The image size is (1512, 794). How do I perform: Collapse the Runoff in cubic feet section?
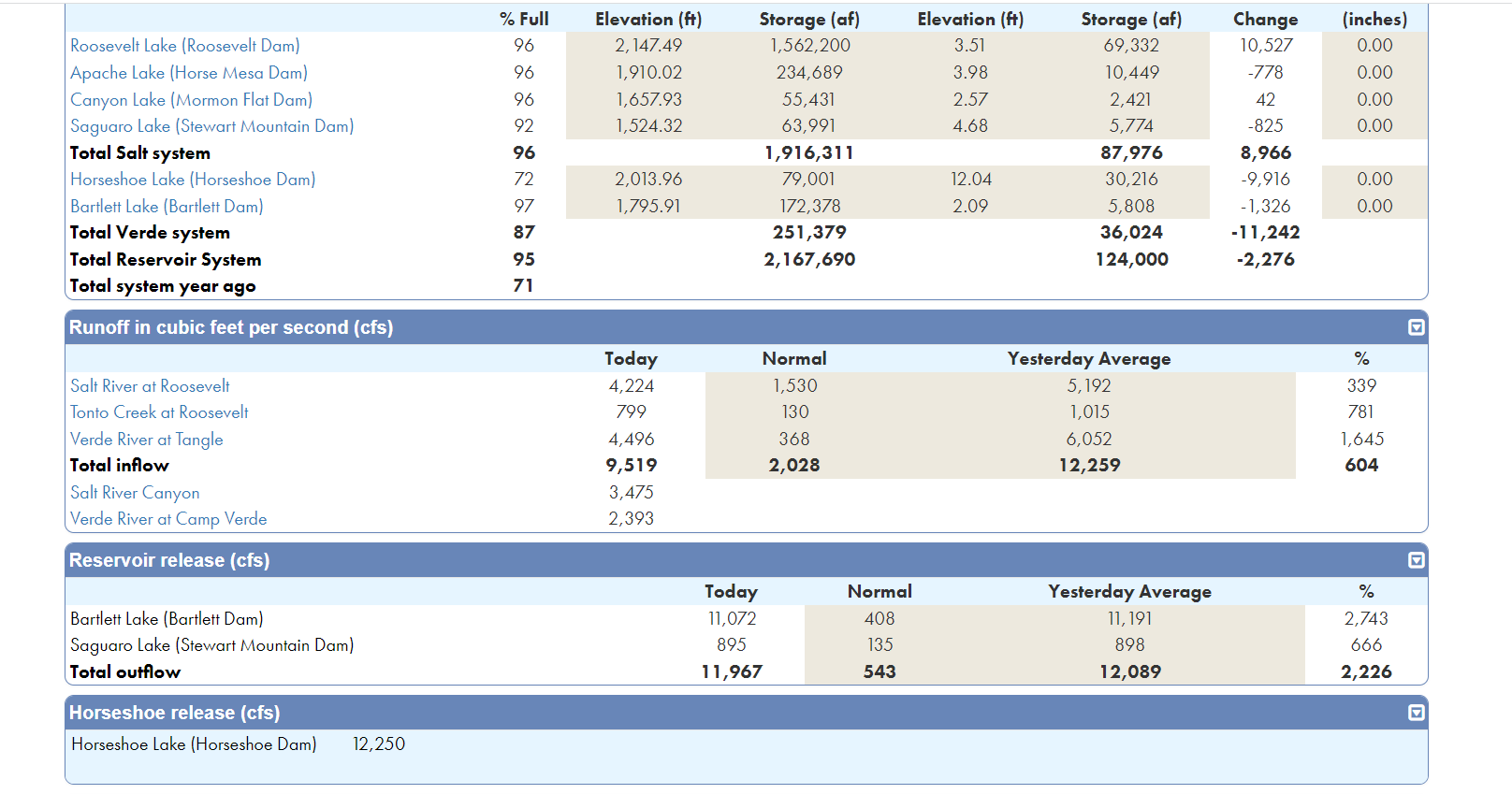pos(1416,327)
